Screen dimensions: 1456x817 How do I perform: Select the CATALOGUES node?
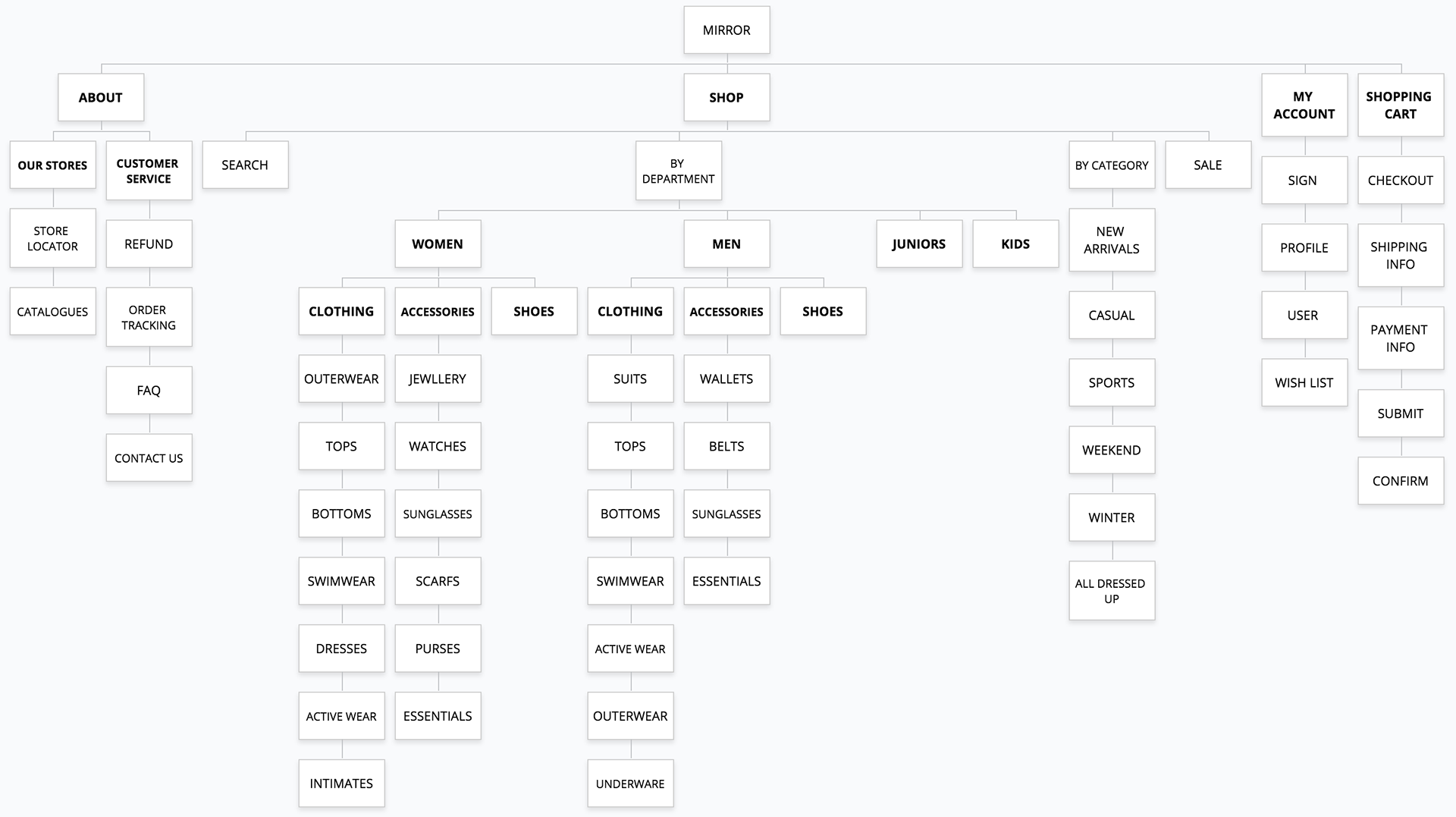click(53, 311)
